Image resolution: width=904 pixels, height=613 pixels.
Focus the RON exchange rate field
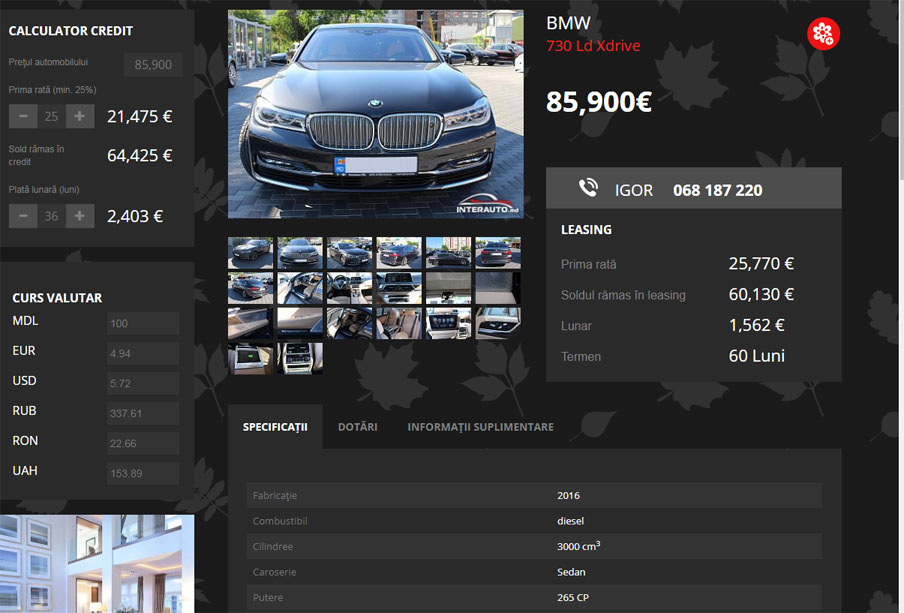click(143, 443)
